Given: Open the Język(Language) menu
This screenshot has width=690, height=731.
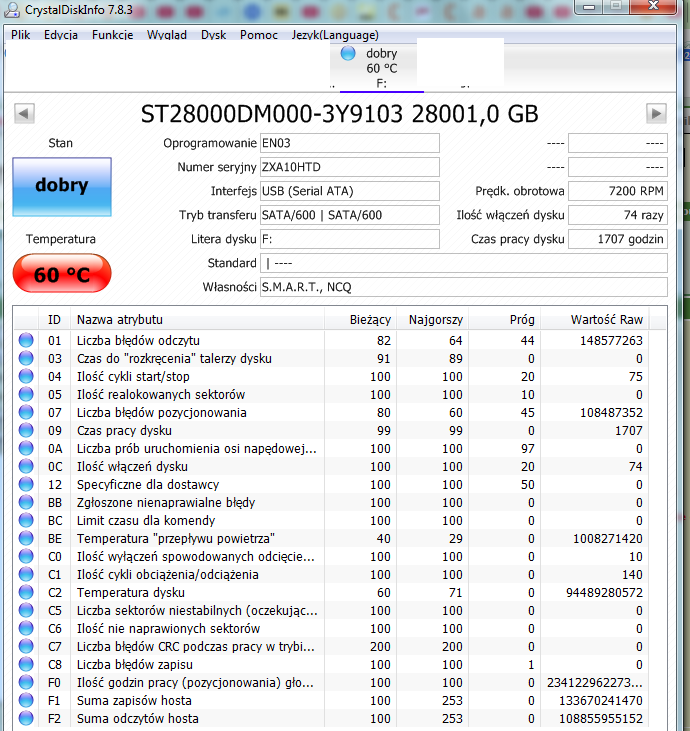Looking at the screenshot, I should (x=335, y=35).
